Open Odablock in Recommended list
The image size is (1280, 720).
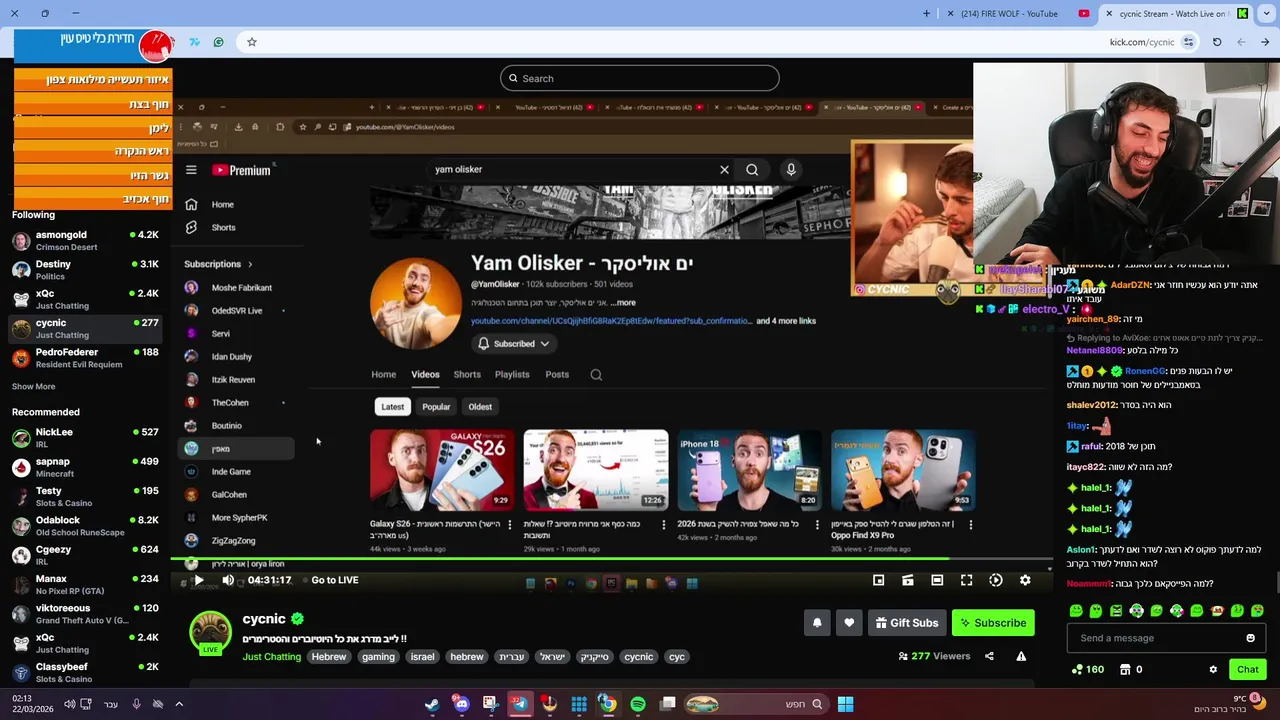[x=86, y=525]
